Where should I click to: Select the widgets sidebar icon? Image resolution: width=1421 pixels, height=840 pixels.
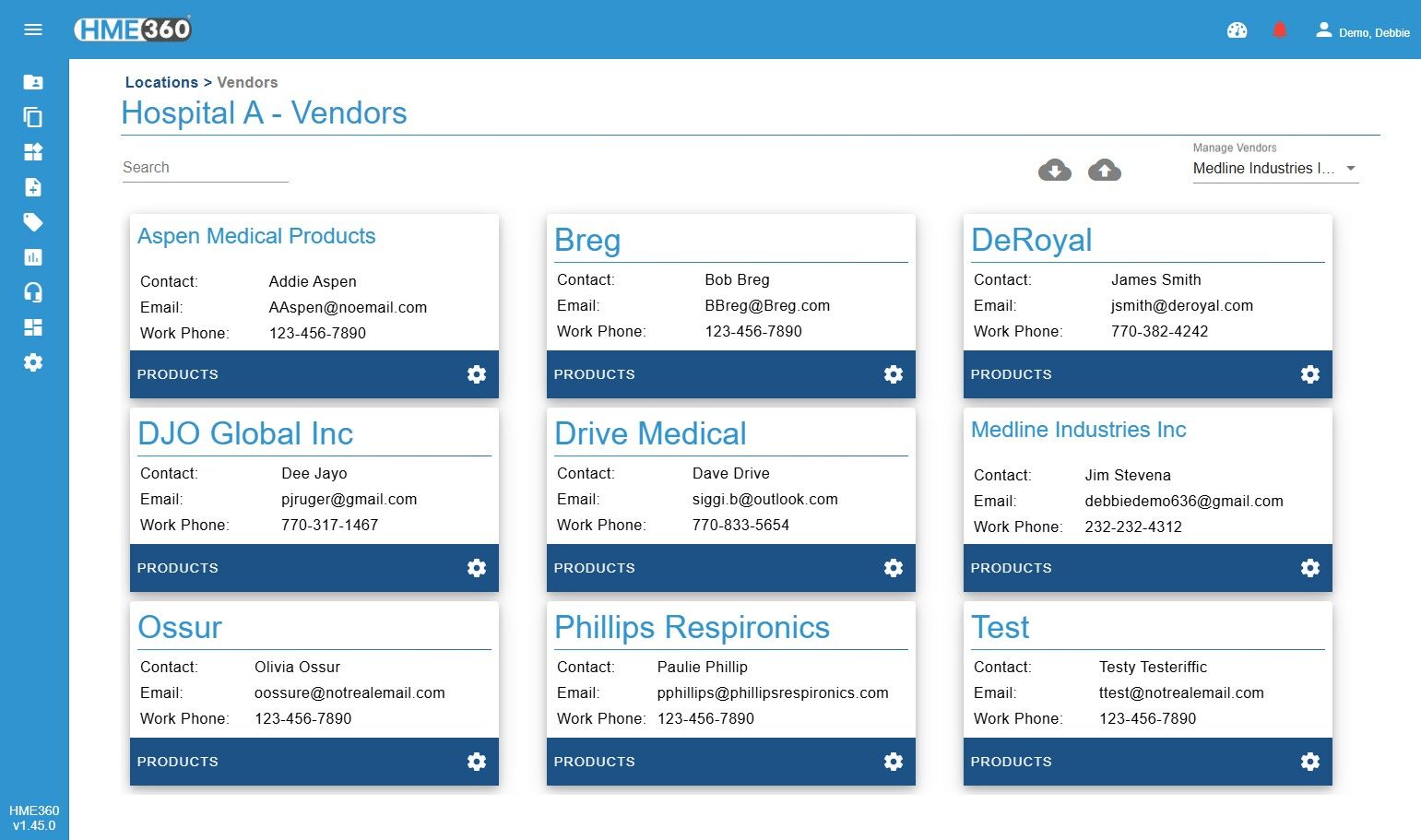click(x=33, y=152)
